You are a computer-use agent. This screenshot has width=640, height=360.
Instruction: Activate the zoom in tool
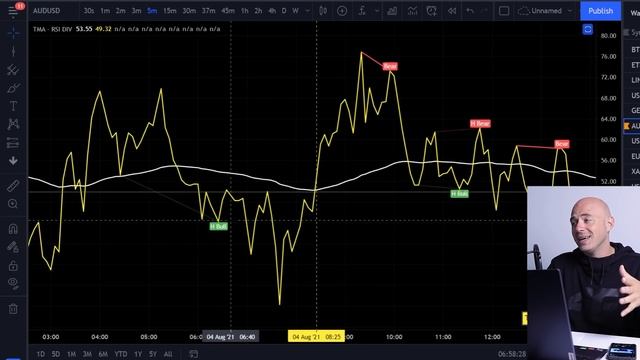tap(13, 204)
